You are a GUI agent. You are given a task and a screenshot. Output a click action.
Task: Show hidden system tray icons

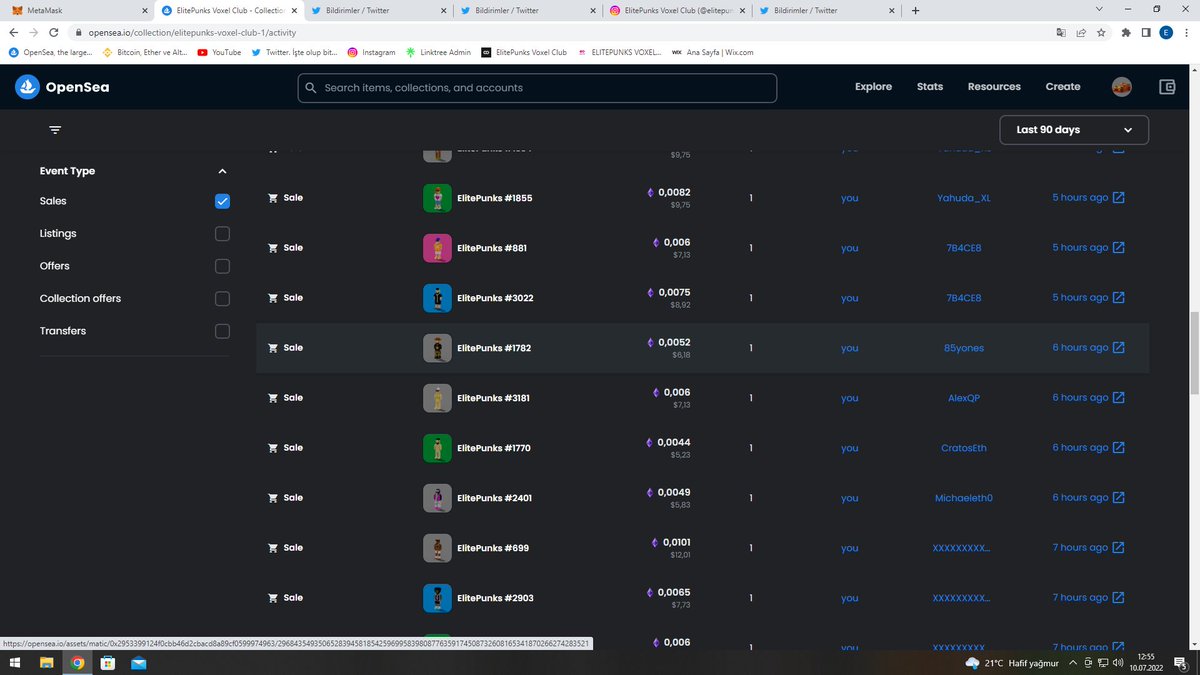tap(1073, 663)
